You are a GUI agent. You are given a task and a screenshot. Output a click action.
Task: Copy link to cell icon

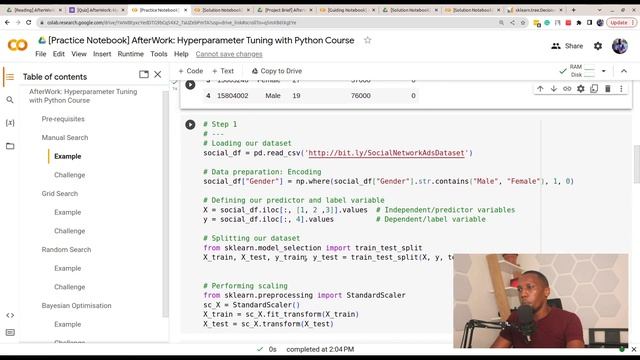[x=567, y=89]
